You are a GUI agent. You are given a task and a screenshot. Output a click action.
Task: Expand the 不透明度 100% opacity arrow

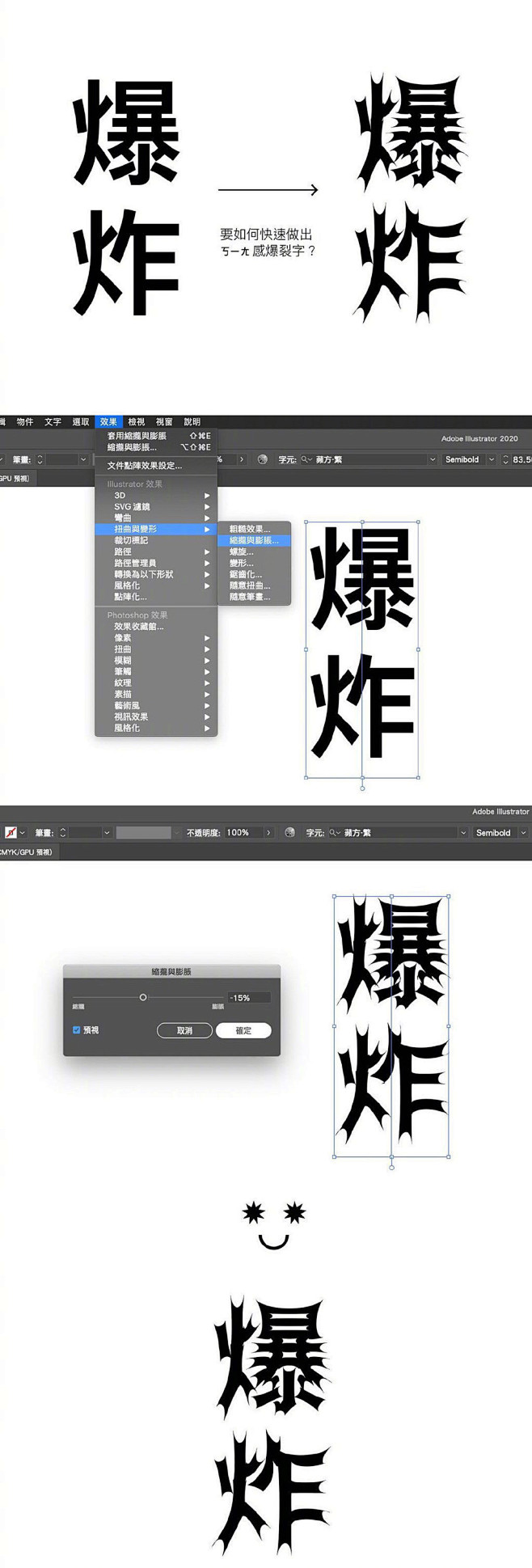click(x=268, y=832)
